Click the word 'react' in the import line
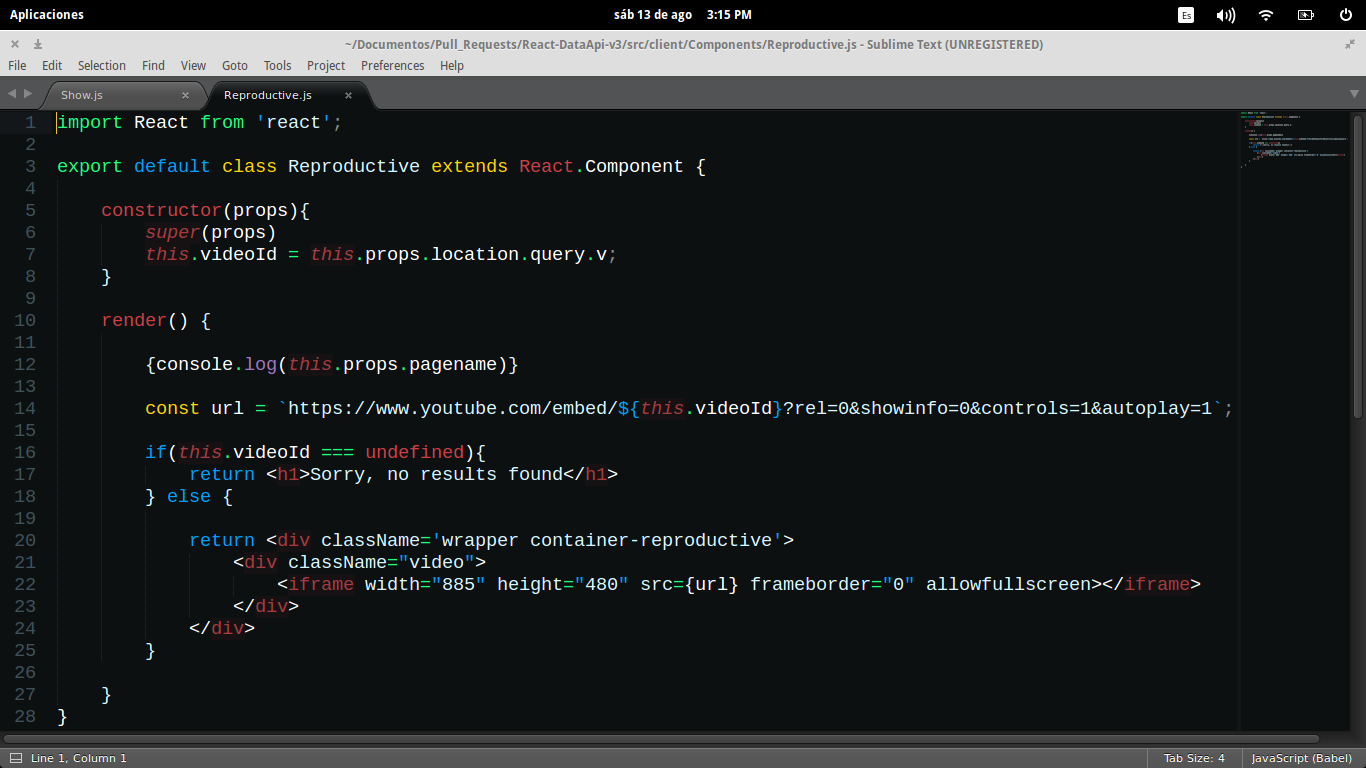The width and height of the screenshot is (1366, 768). pyautogui.click(x=294, y=122)
